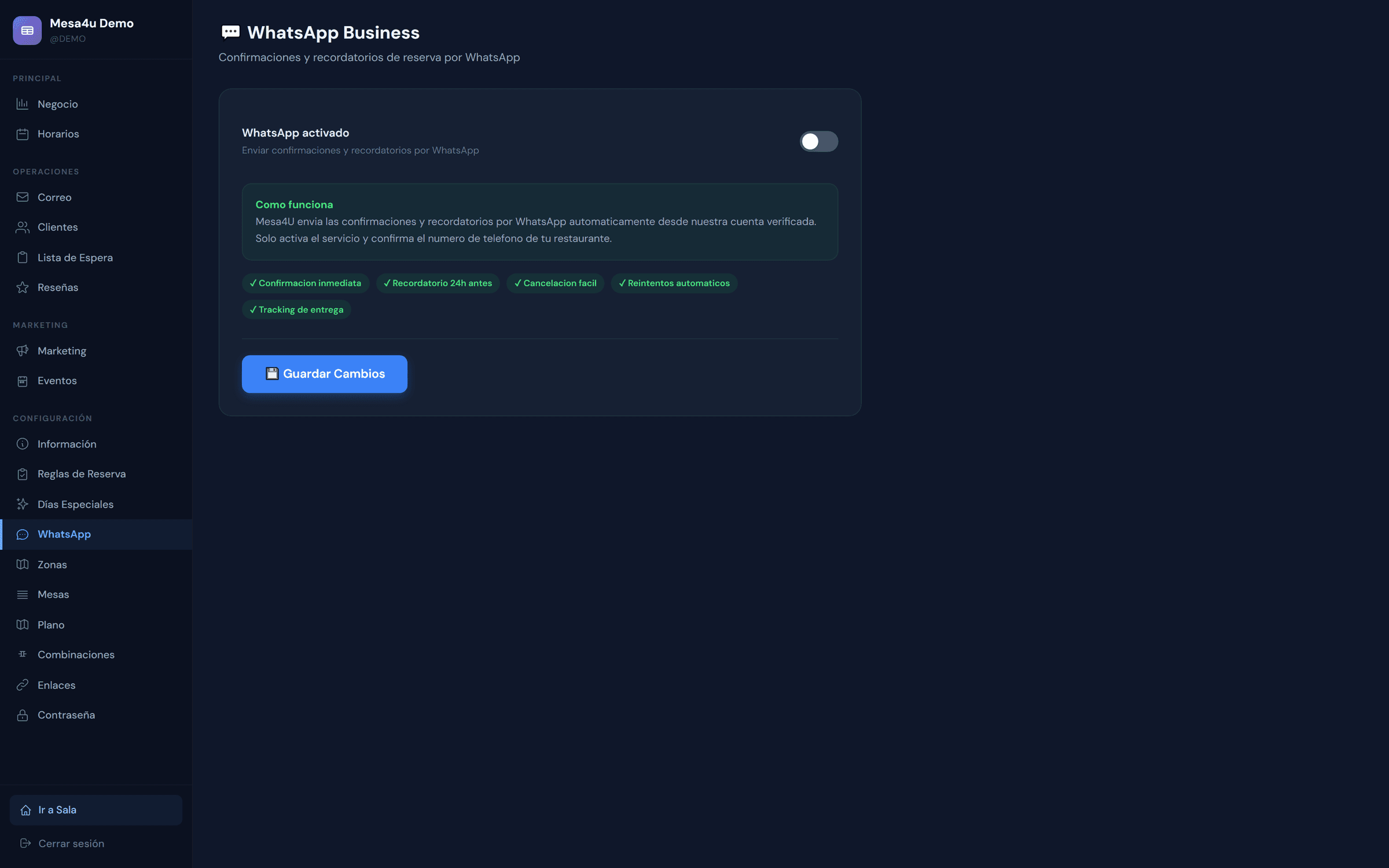The image size is (1389, 868).
Task: Click the Ir a Sala button
Action: pos(96,810)
